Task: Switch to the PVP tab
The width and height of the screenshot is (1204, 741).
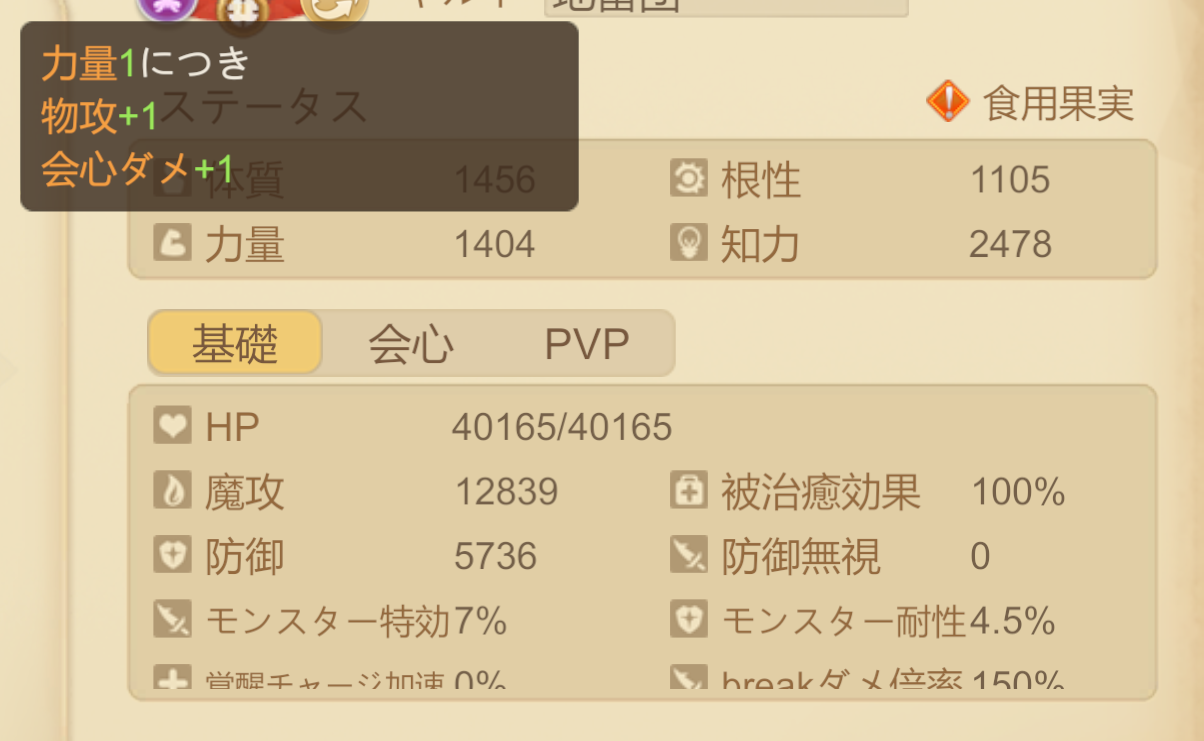Action: (x=587, y=344)
